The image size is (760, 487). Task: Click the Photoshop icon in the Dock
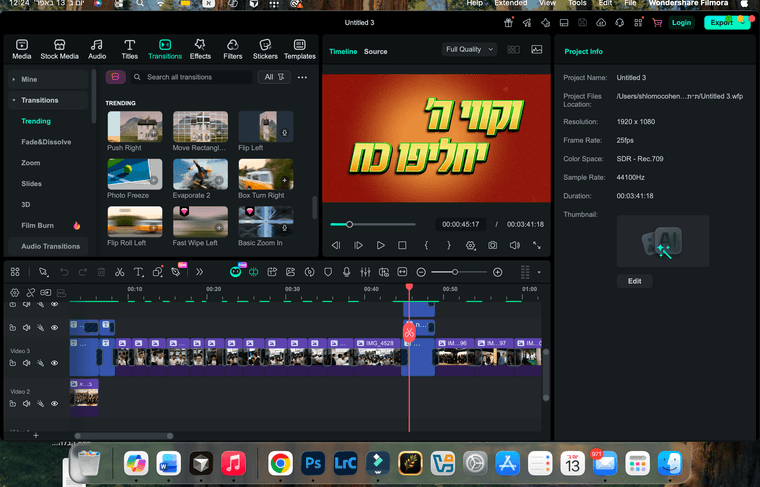point(313,463)
